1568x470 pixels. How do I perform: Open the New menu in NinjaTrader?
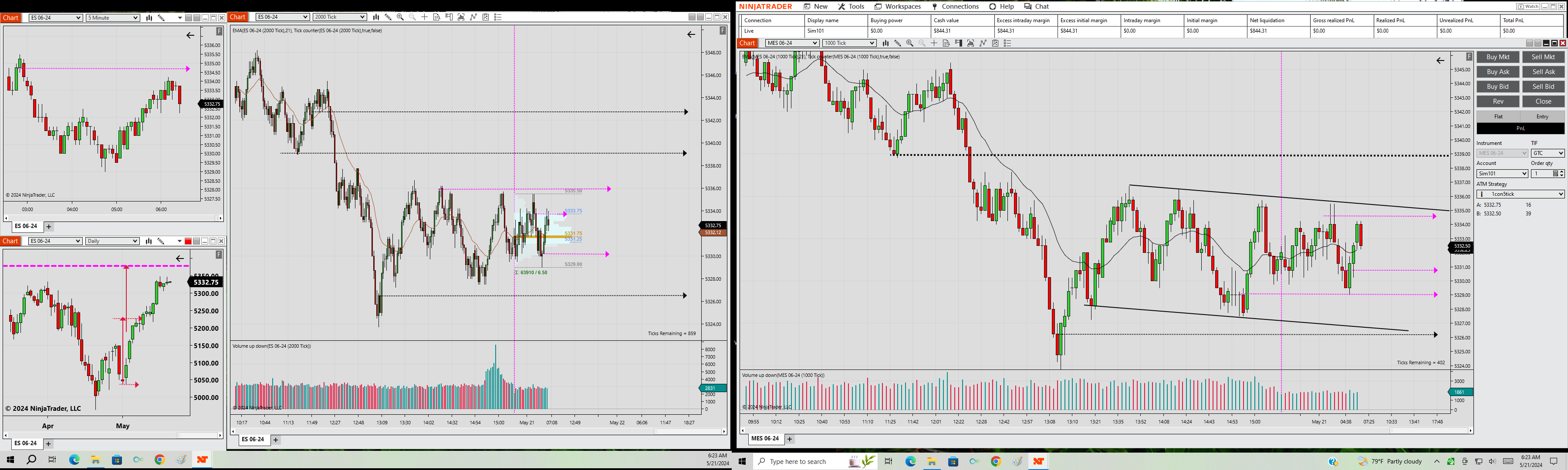(815, 7)
